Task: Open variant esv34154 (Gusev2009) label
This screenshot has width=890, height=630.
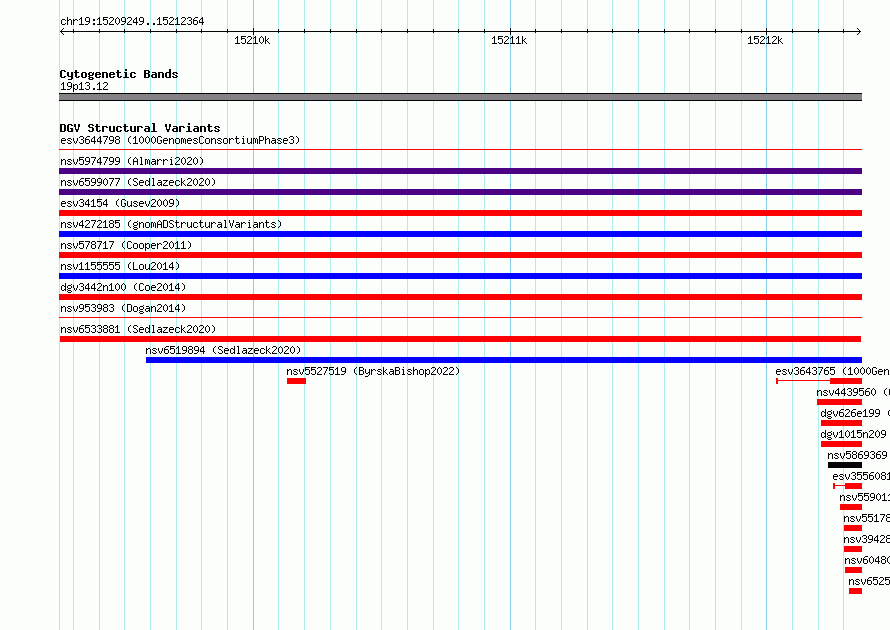Action: tap(120, 203)
